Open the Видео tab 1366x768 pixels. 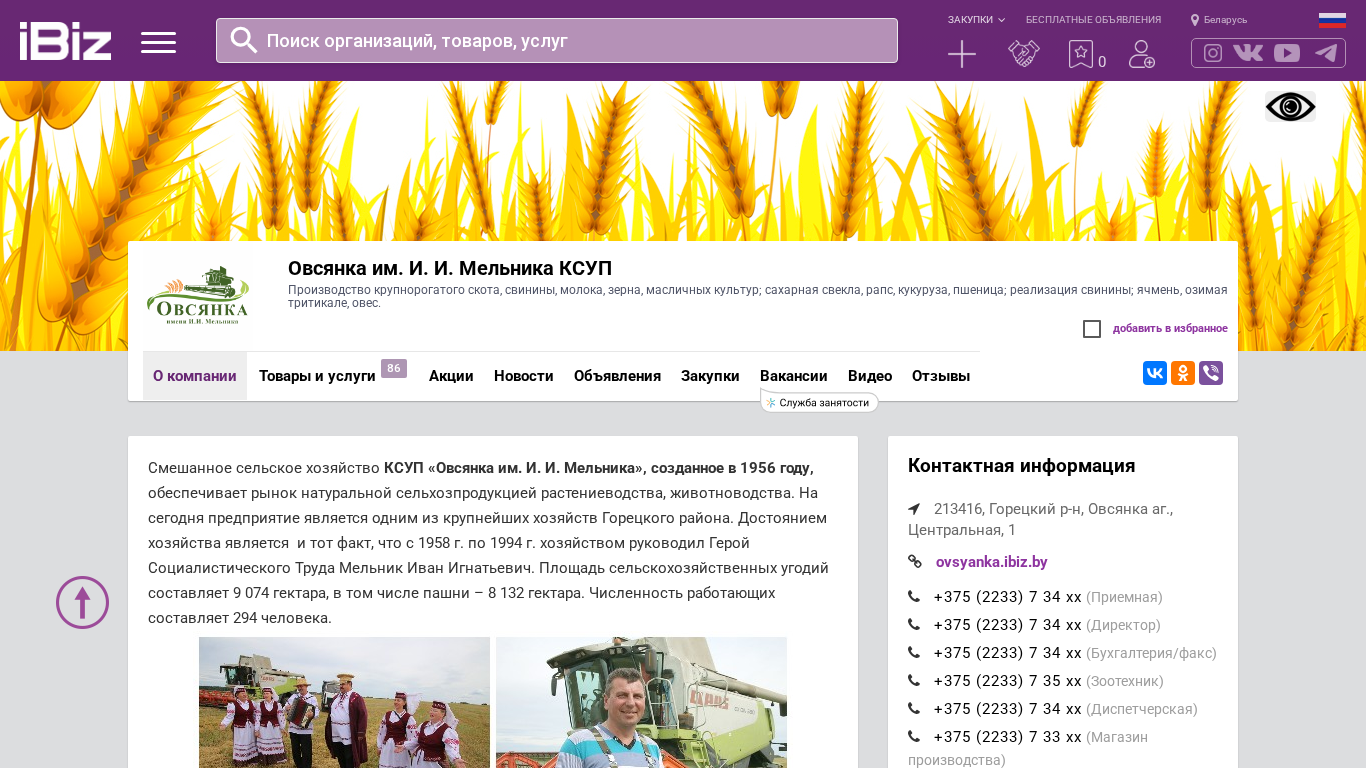[870, 376]
